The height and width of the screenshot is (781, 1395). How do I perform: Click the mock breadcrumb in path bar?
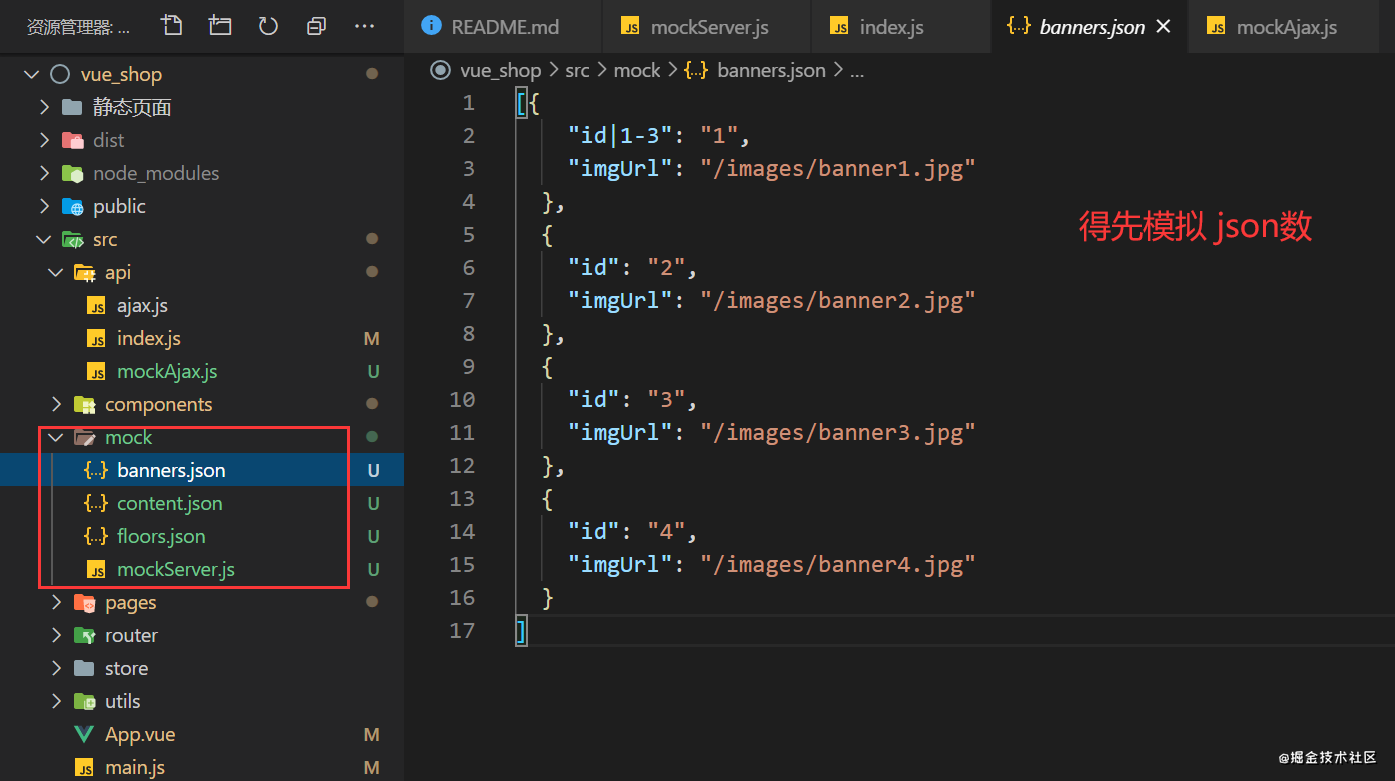point(637,70)
